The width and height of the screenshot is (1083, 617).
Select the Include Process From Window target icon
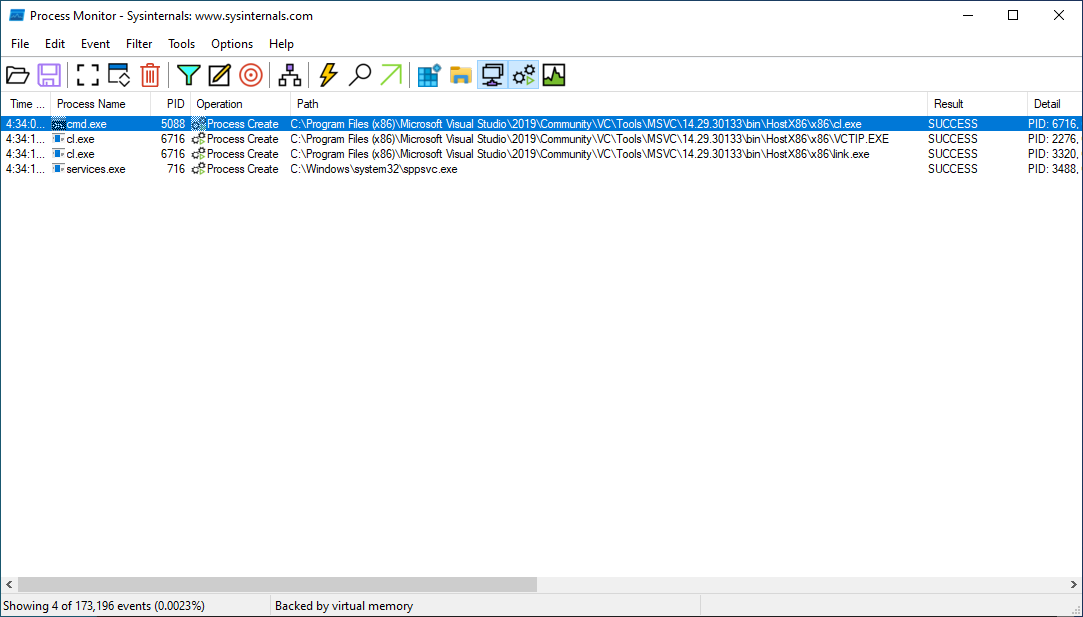(251, 75)
